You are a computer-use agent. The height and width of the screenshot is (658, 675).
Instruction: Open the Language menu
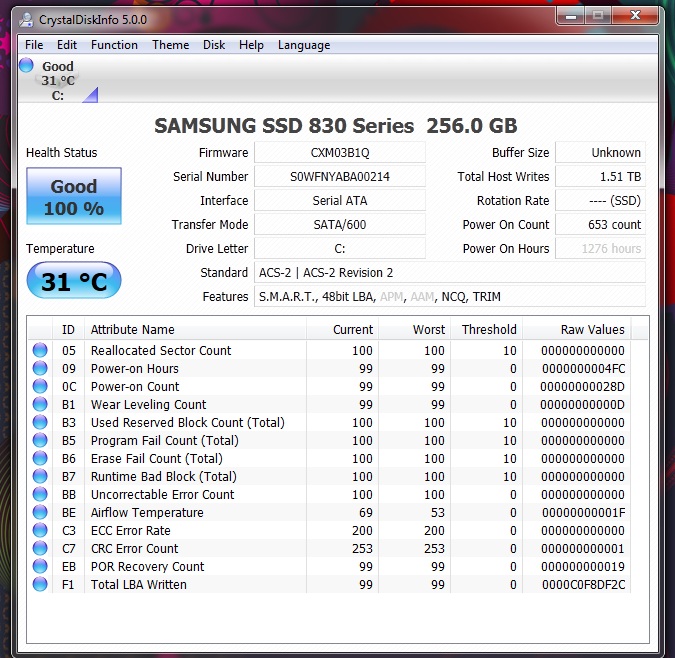(304, 45)
